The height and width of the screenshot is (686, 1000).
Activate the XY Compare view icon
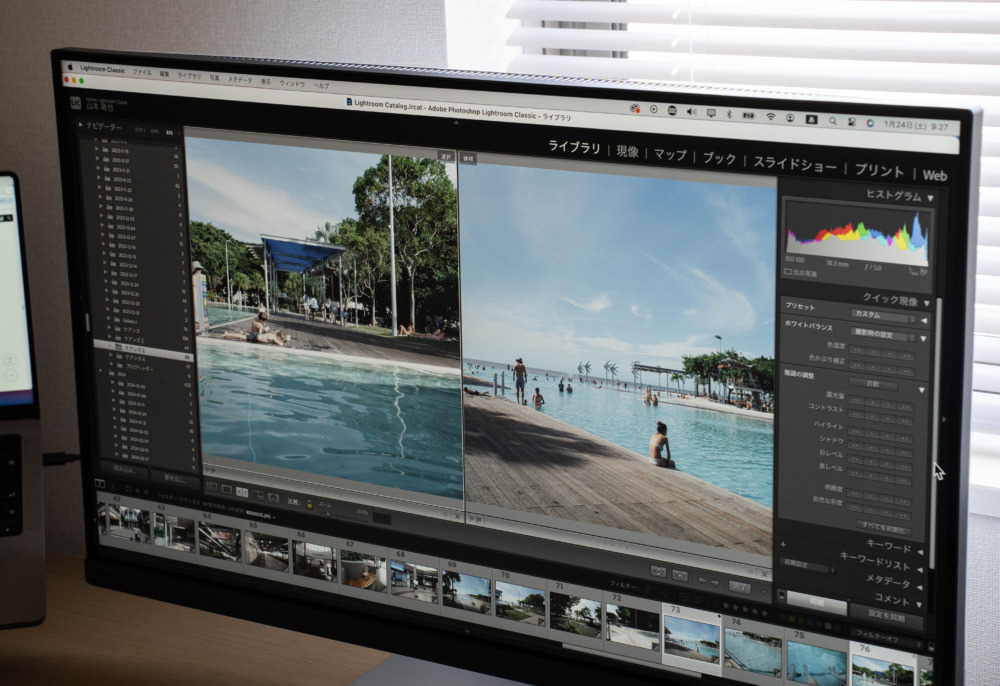pyautogui.click(x=244, y=493)
